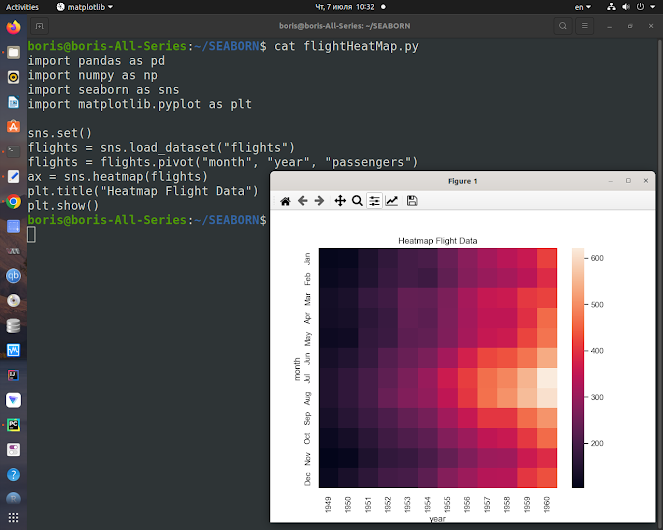The width and height of the screenshot is (663, 530).
Task: Open qBittorrent from the dock
Action: 14,276
